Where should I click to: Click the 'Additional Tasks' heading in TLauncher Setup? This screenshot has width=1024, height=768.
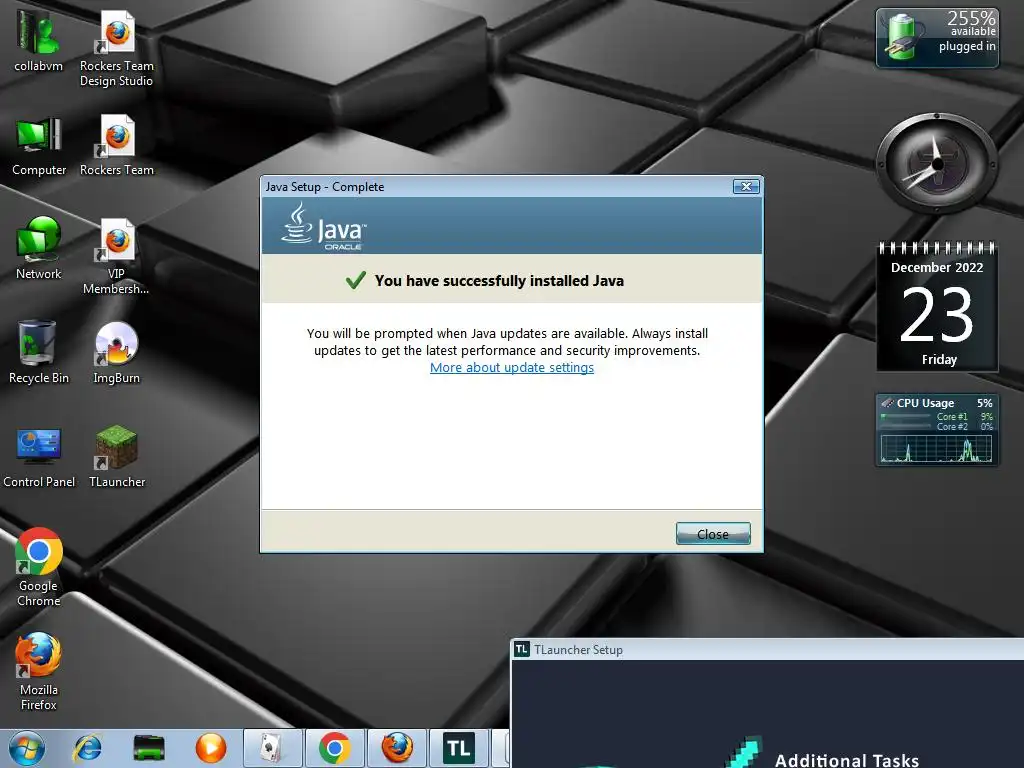tap(846, 760)
